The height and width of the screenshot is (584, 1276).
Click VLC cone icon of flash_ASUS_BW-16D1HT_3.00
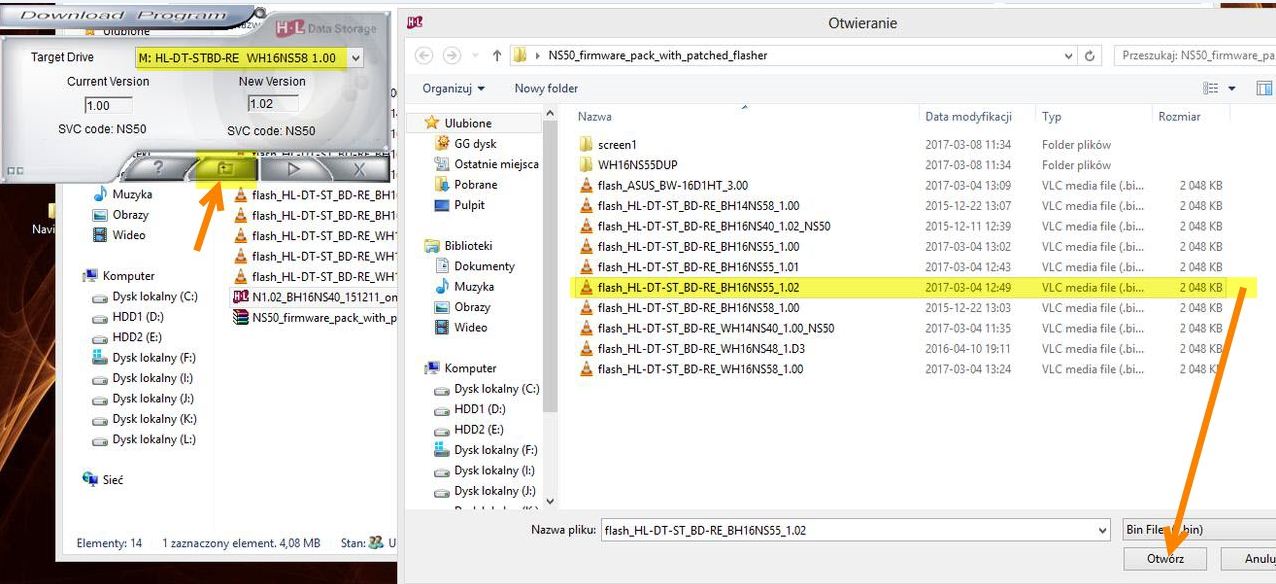[586, 186]
